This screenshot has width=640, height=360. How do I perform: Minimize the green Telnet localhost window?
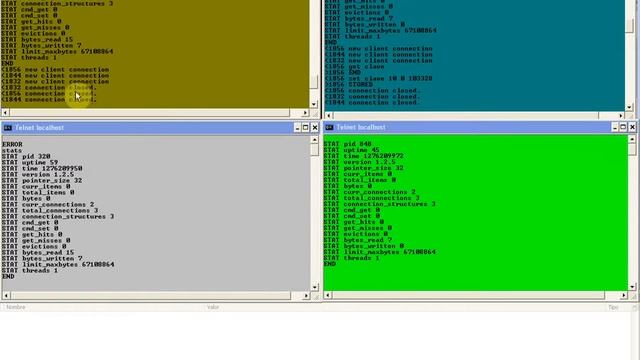point(615,127)
